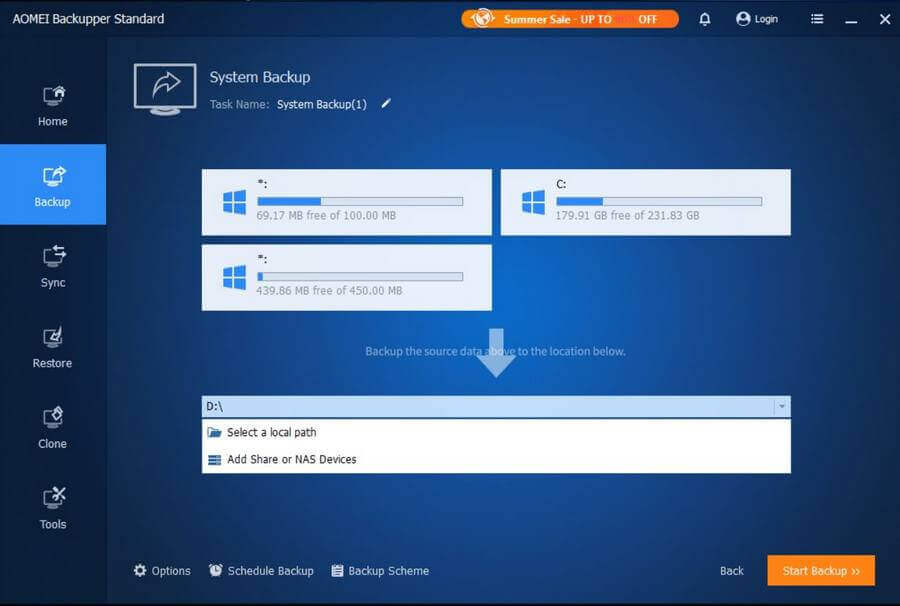Open backup Options
This screenshot has height=606, width=900.
pos(162,570)
